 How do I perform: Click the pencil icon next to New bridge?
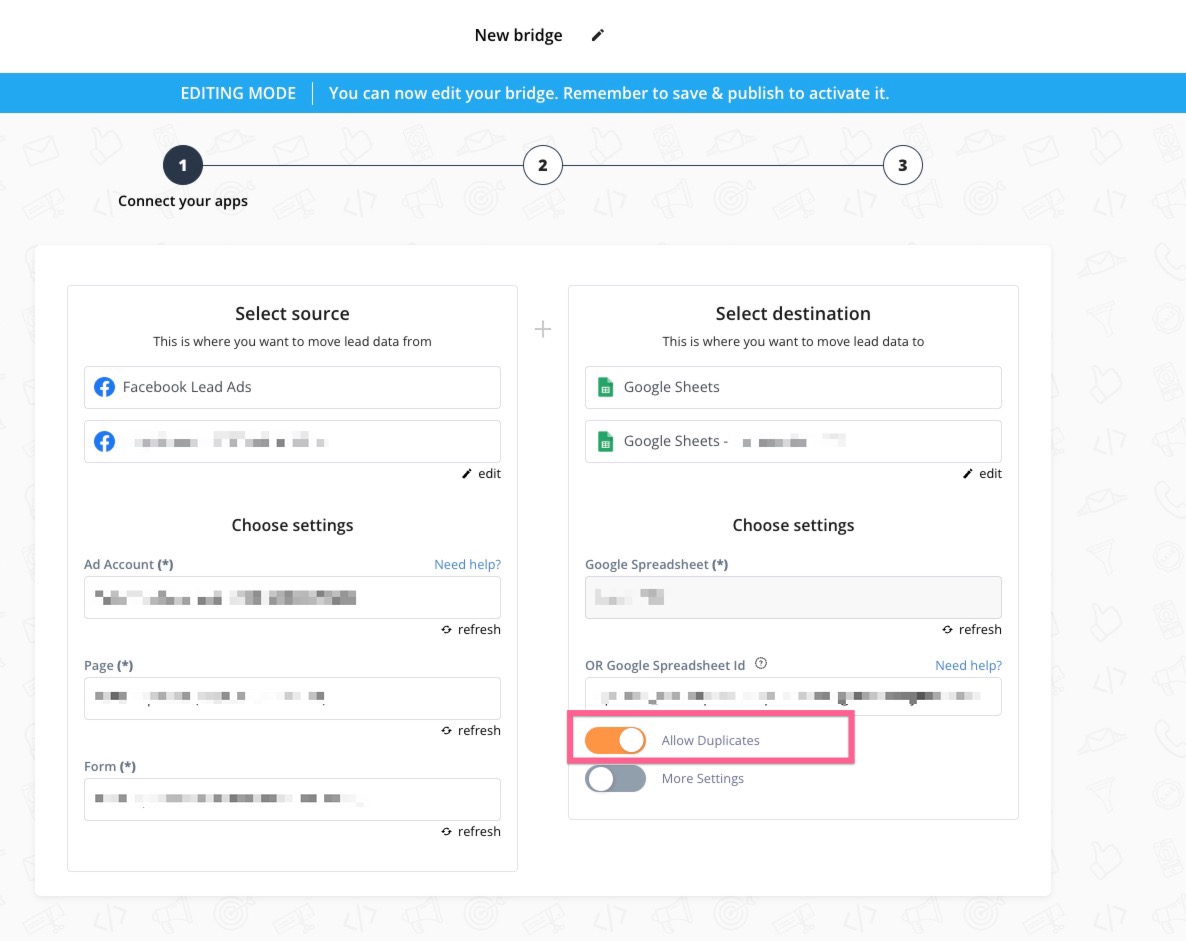click(x=598, y=35)
